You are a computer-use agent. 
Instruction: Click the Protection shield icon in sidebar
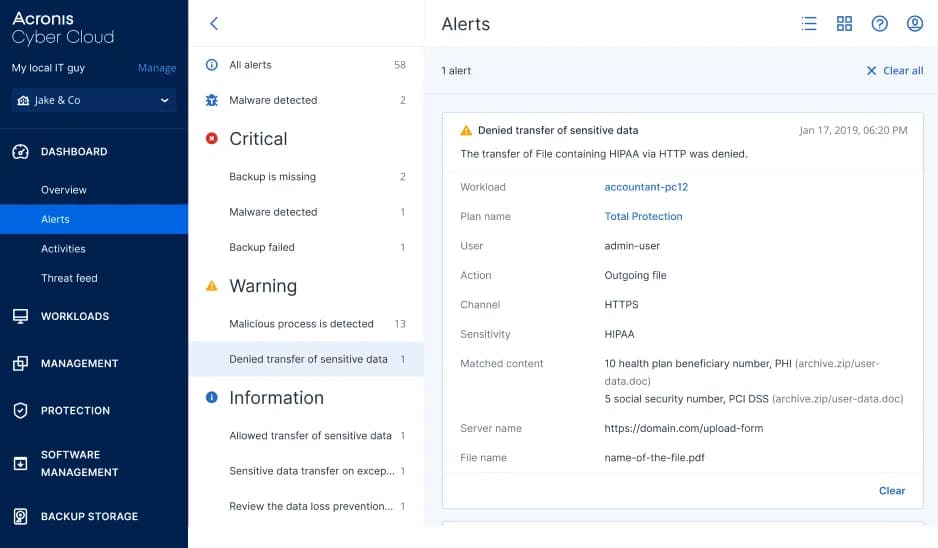pos(20,411)
